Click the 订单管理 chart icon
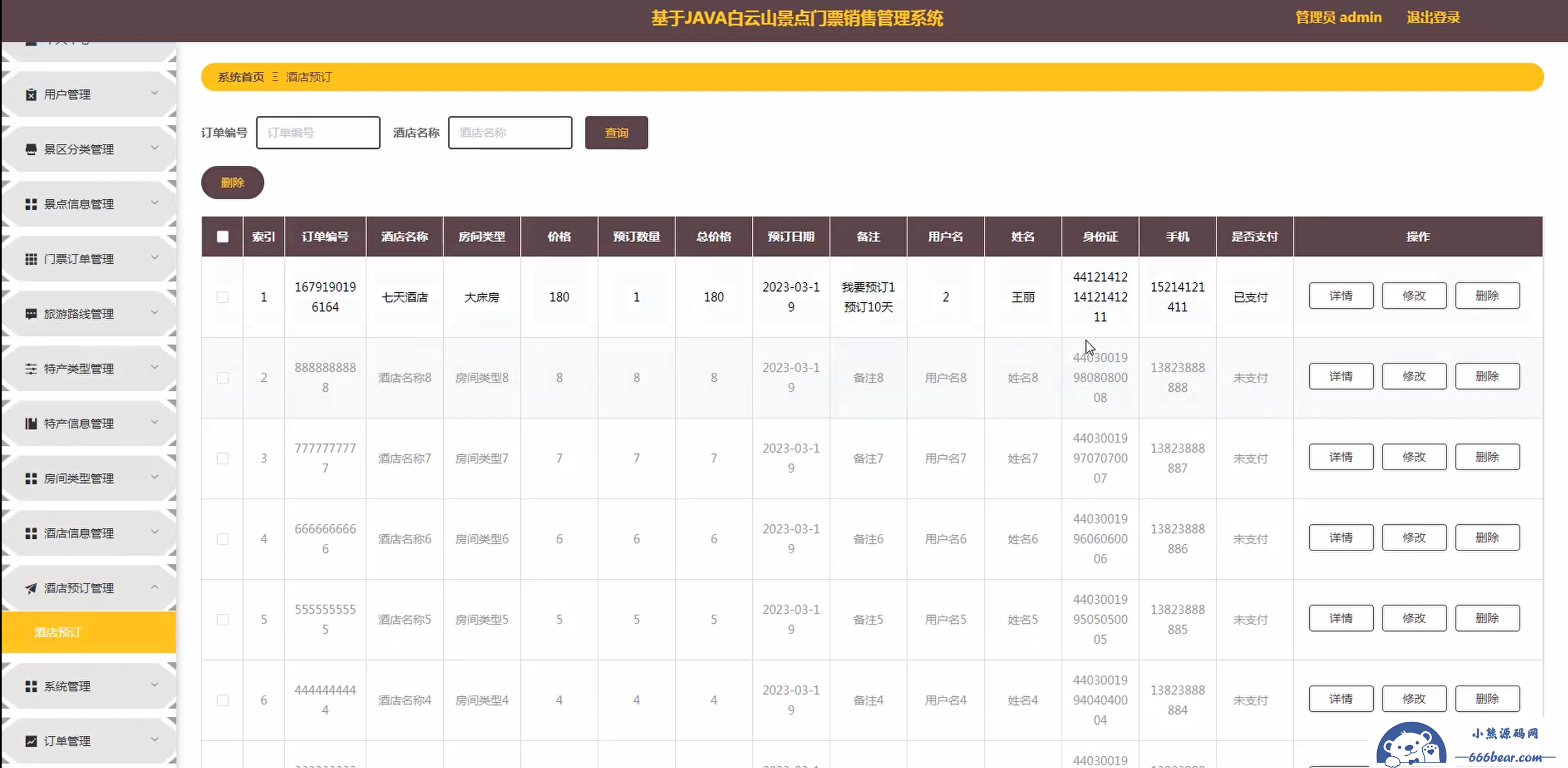1568x768 pixels. 31,741
